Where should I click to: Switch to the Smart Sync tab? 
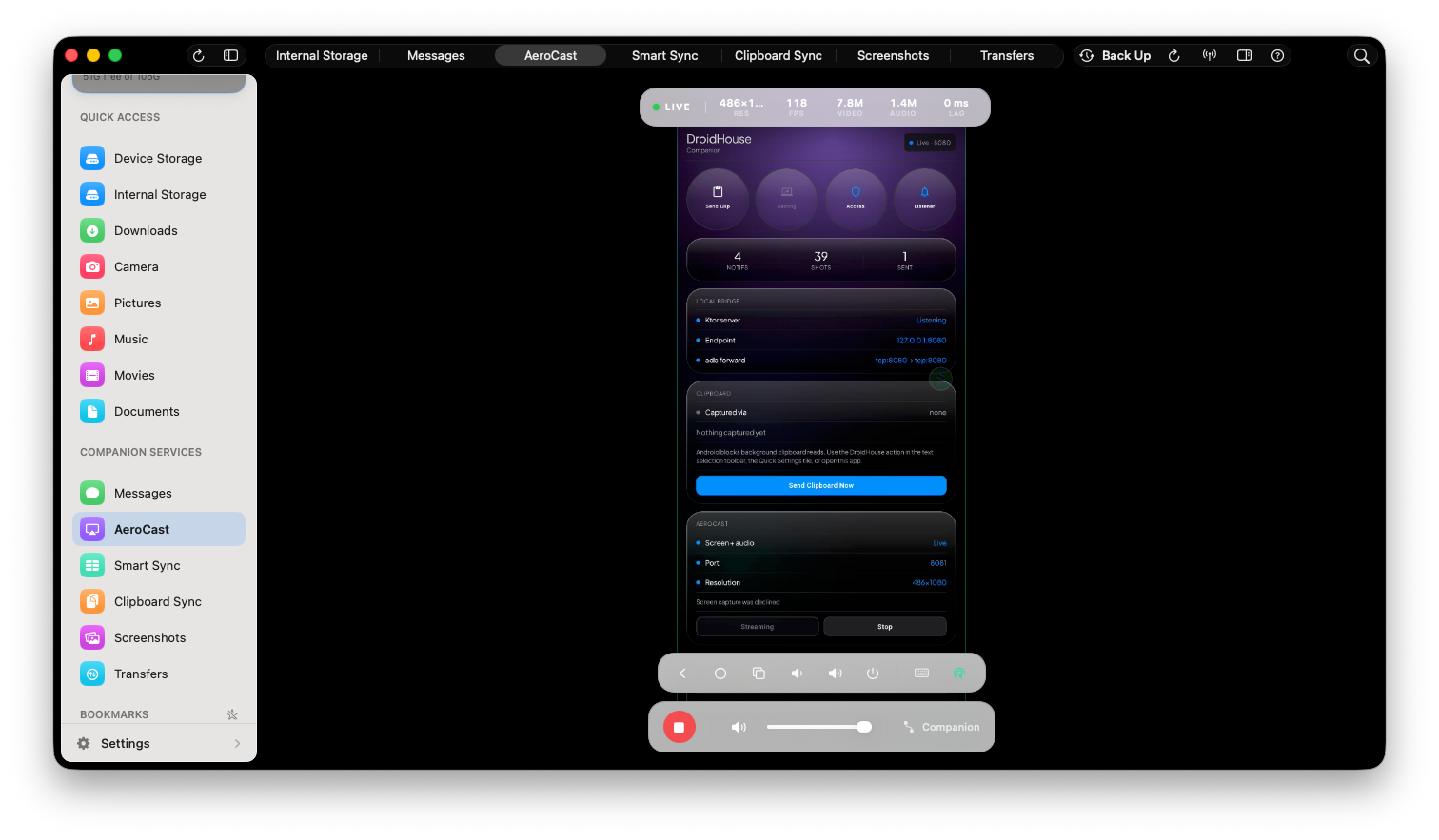(x=665, y=56)
